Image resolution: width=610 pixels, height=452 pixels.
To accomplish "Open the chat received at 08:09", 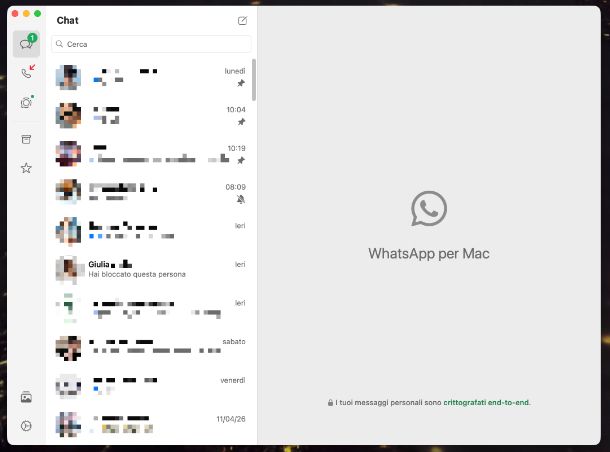I will click(x=151, y=193).
